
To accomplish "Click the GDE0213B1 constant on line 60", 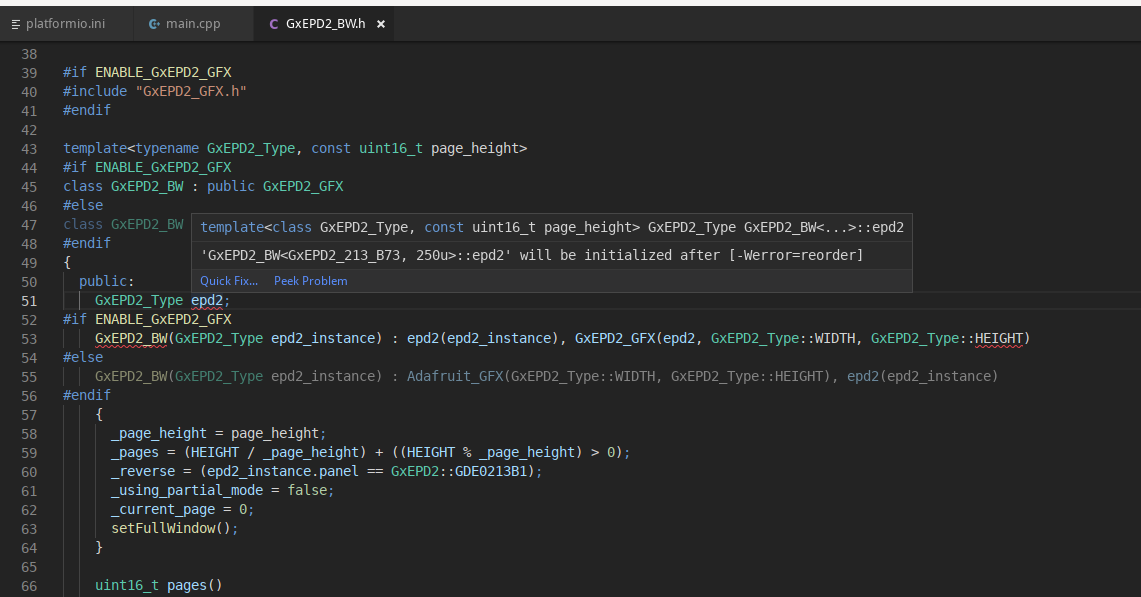I will [x=494, y=472].
